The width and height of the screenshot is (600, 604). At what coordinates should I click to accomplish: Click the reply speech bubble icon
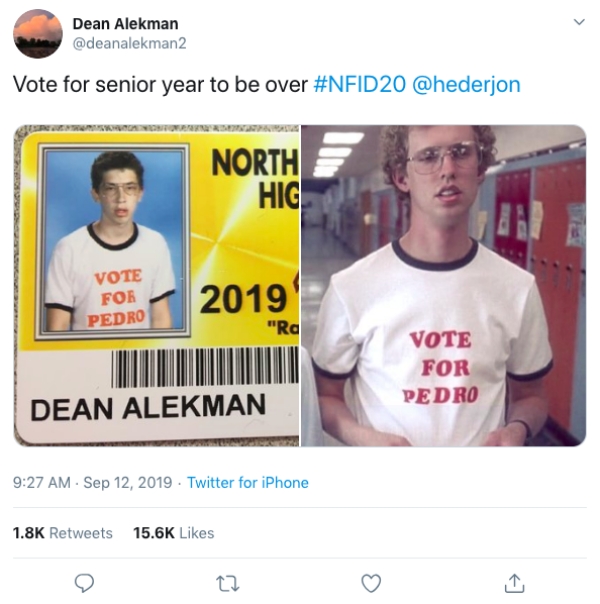point(85,582)
